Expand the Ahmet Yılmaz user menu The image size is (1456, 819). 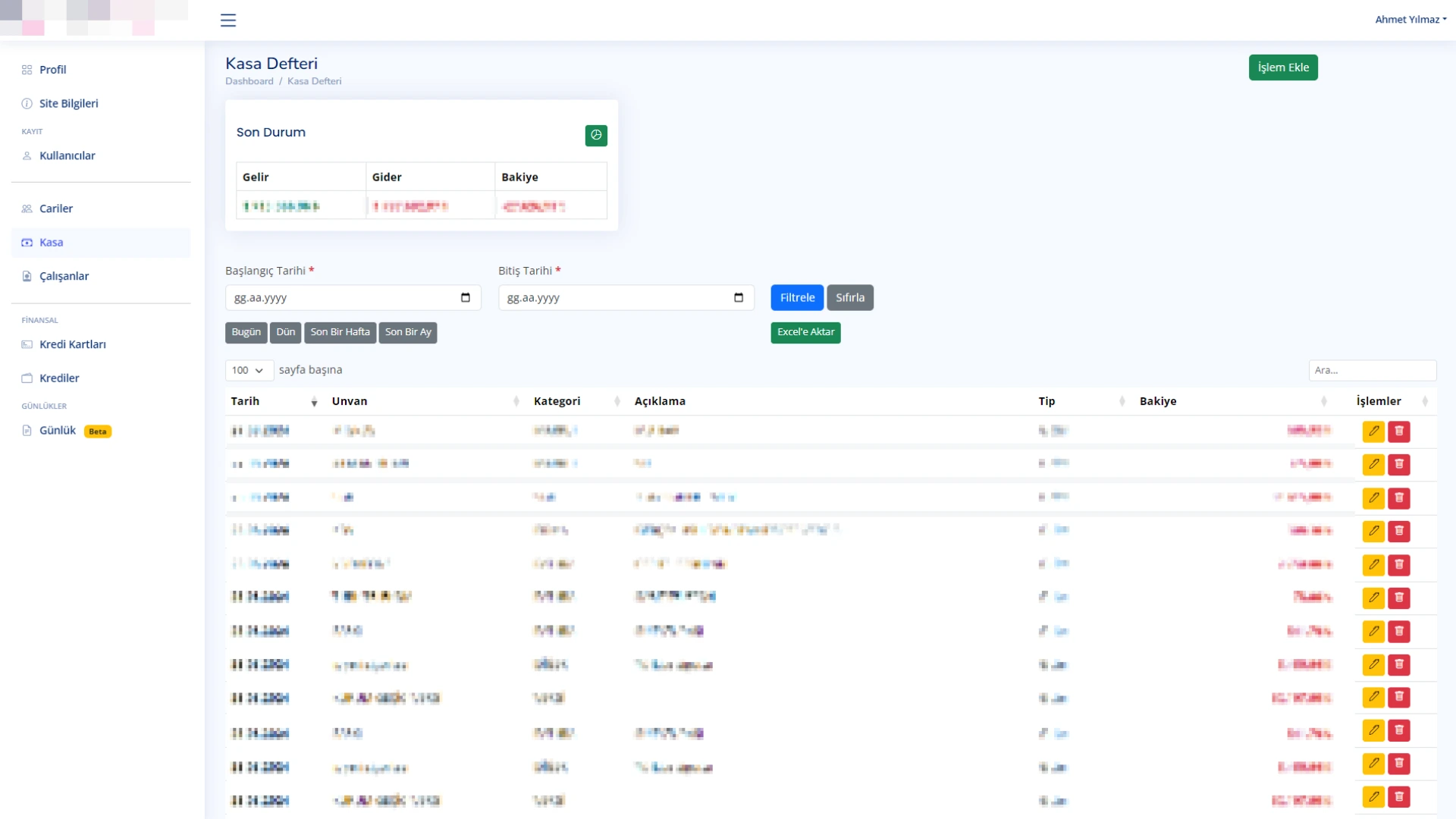pos(1410,20)
